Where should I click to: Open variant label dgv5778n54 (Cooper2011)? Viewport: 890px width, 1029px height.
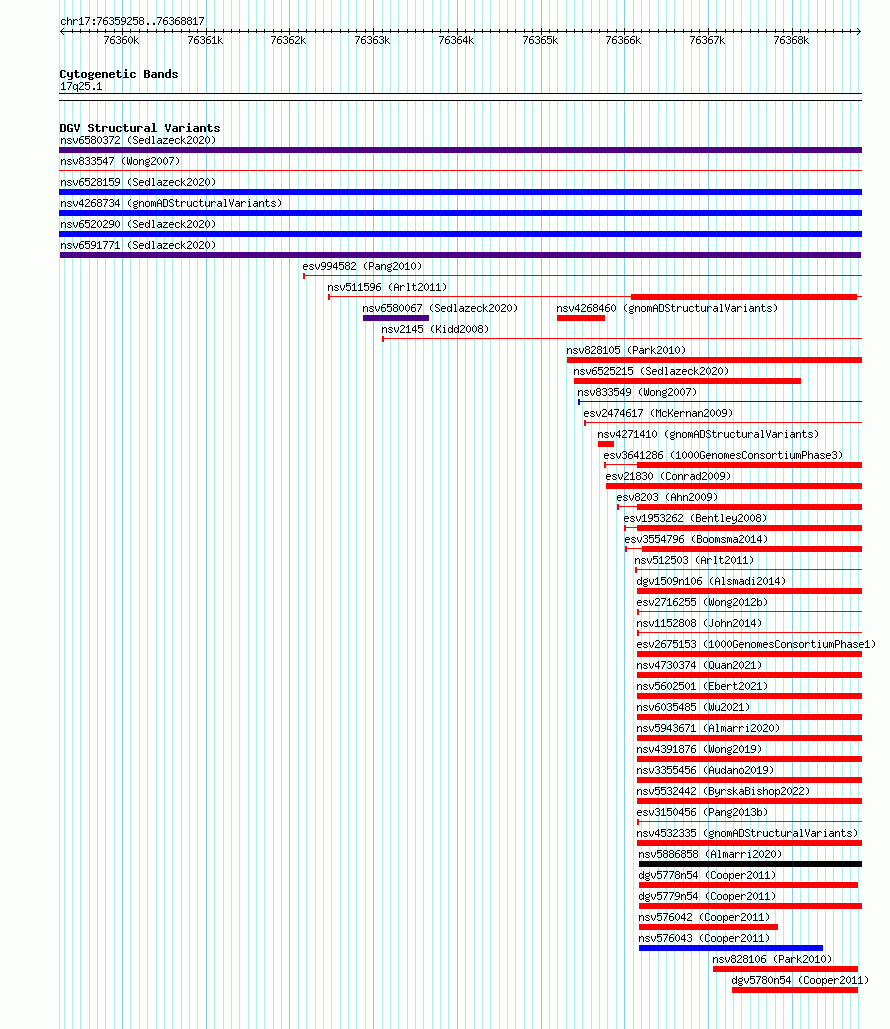pyautogui.click(x=707, y=875)
